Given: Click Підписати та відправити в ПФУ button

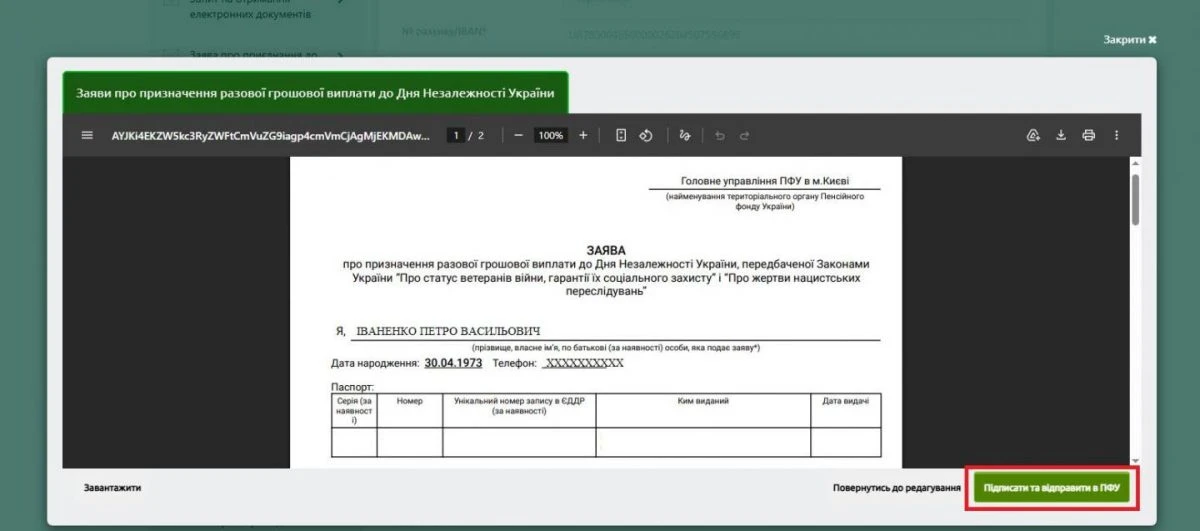Looking at the screenshot, I should (1051, 488).
